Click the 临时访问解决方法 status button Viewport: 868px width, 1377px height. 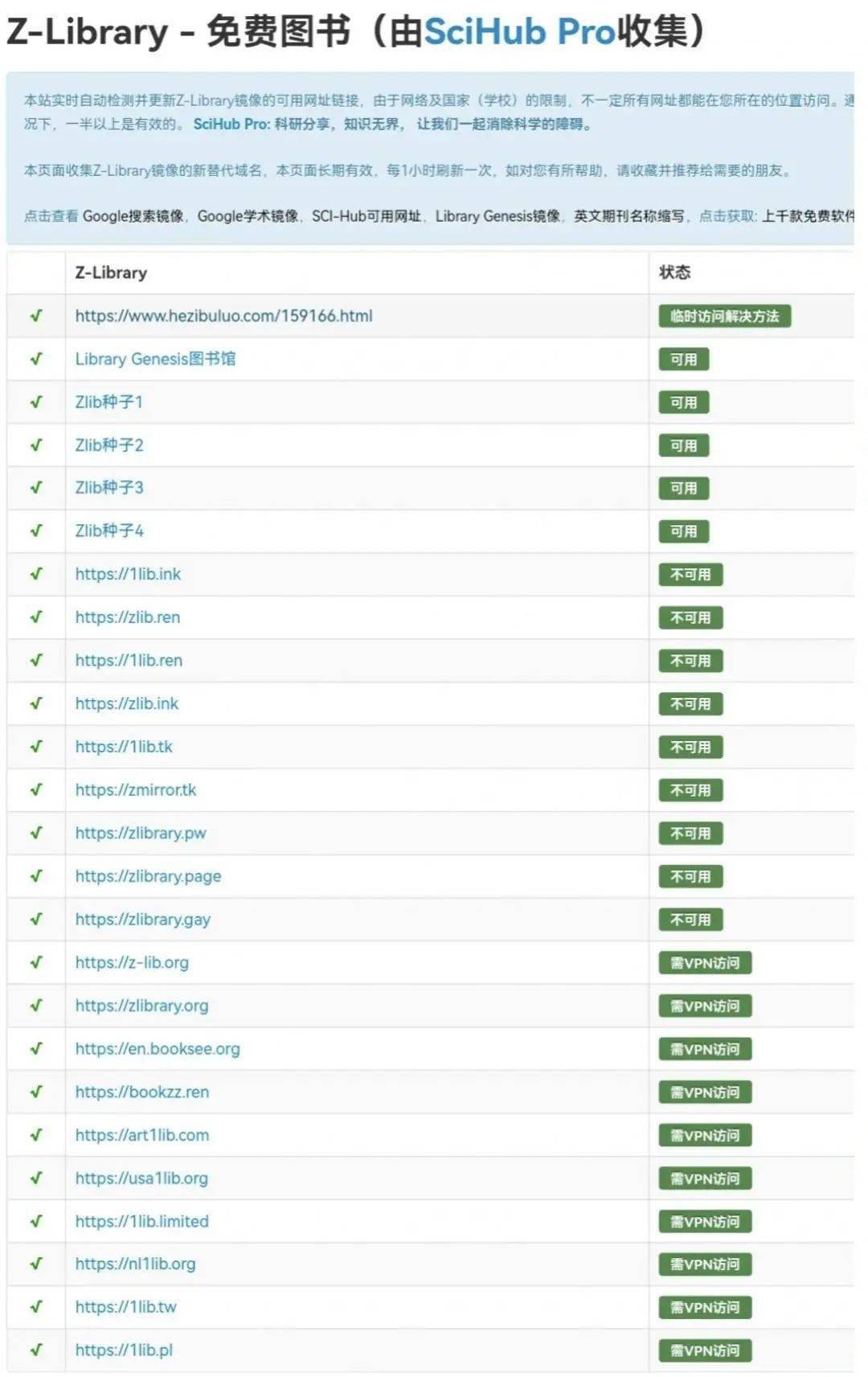click(724, 316)
